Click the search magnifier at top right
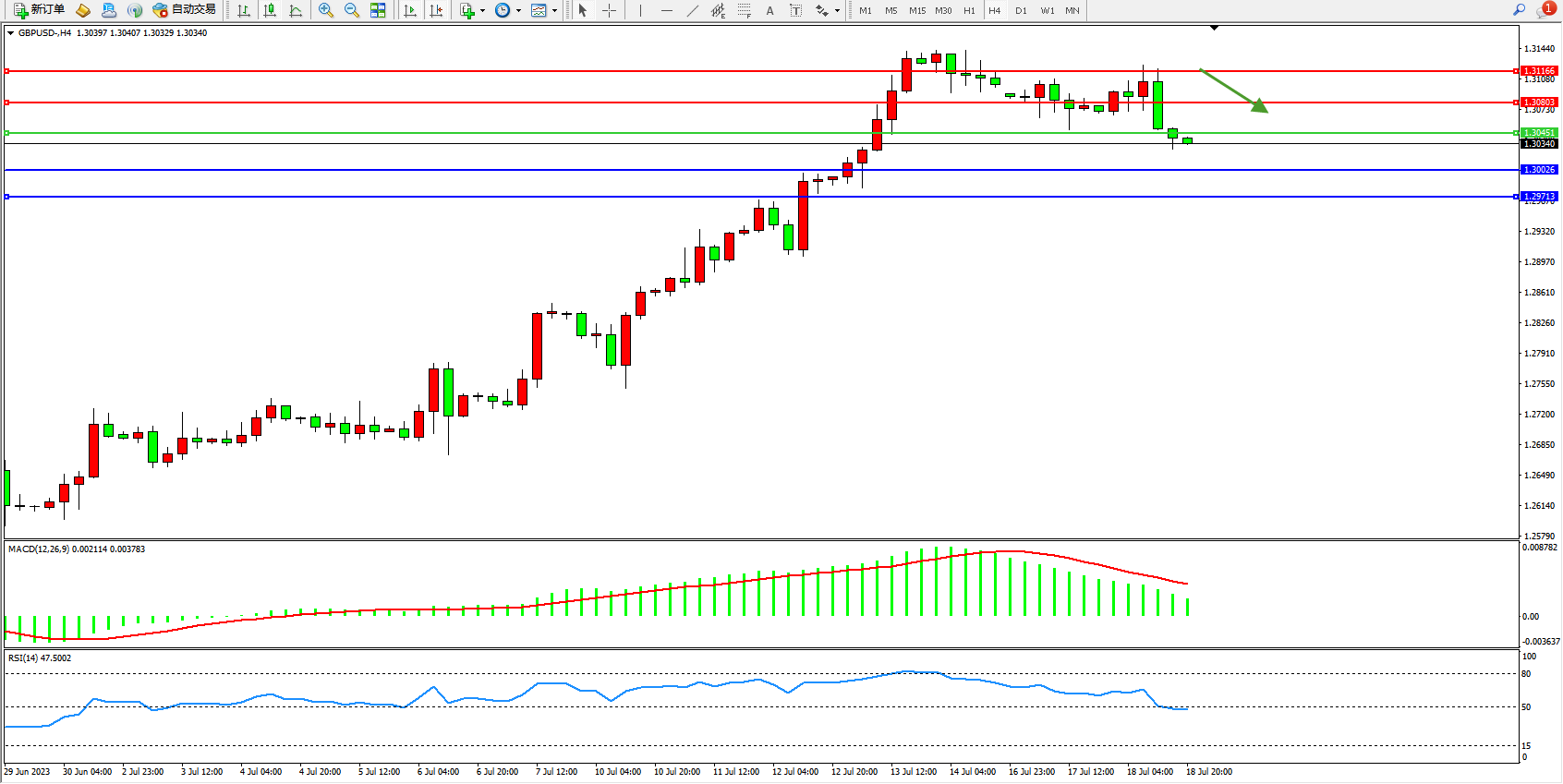The image size is (1563, 784). point(1519,10)
